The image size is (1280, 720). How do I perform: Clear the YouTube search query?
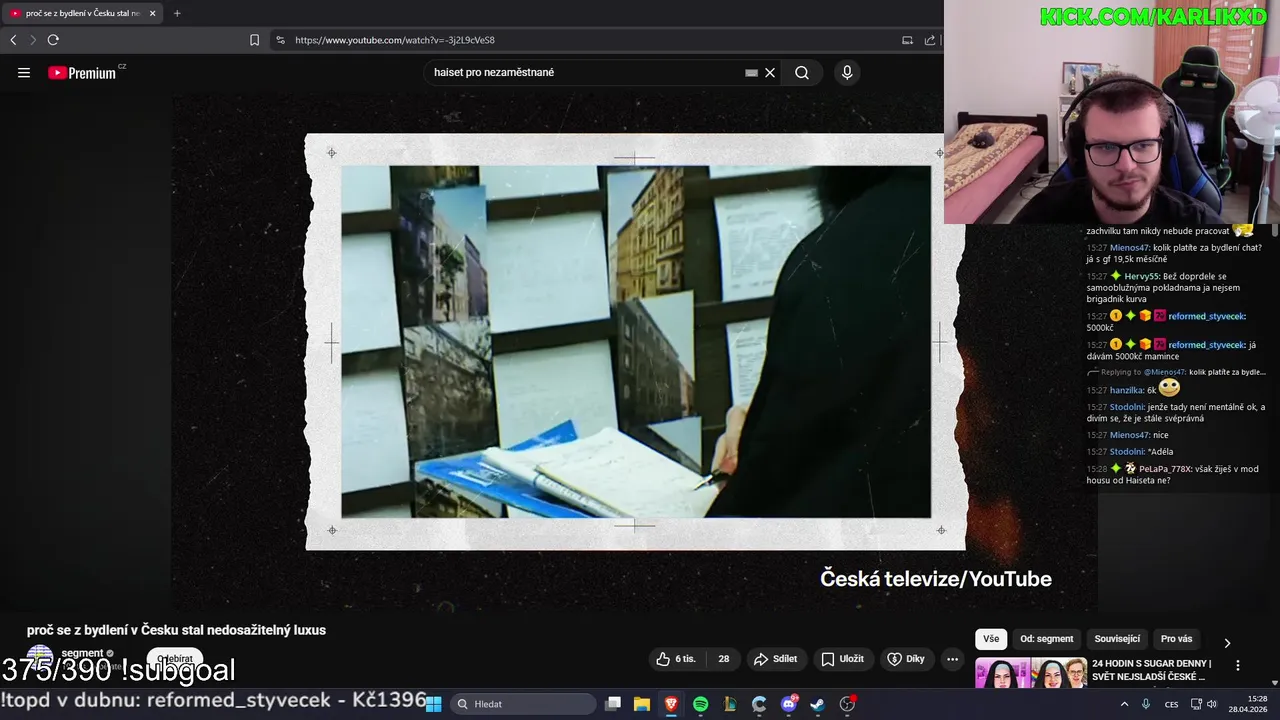point(770,72)
